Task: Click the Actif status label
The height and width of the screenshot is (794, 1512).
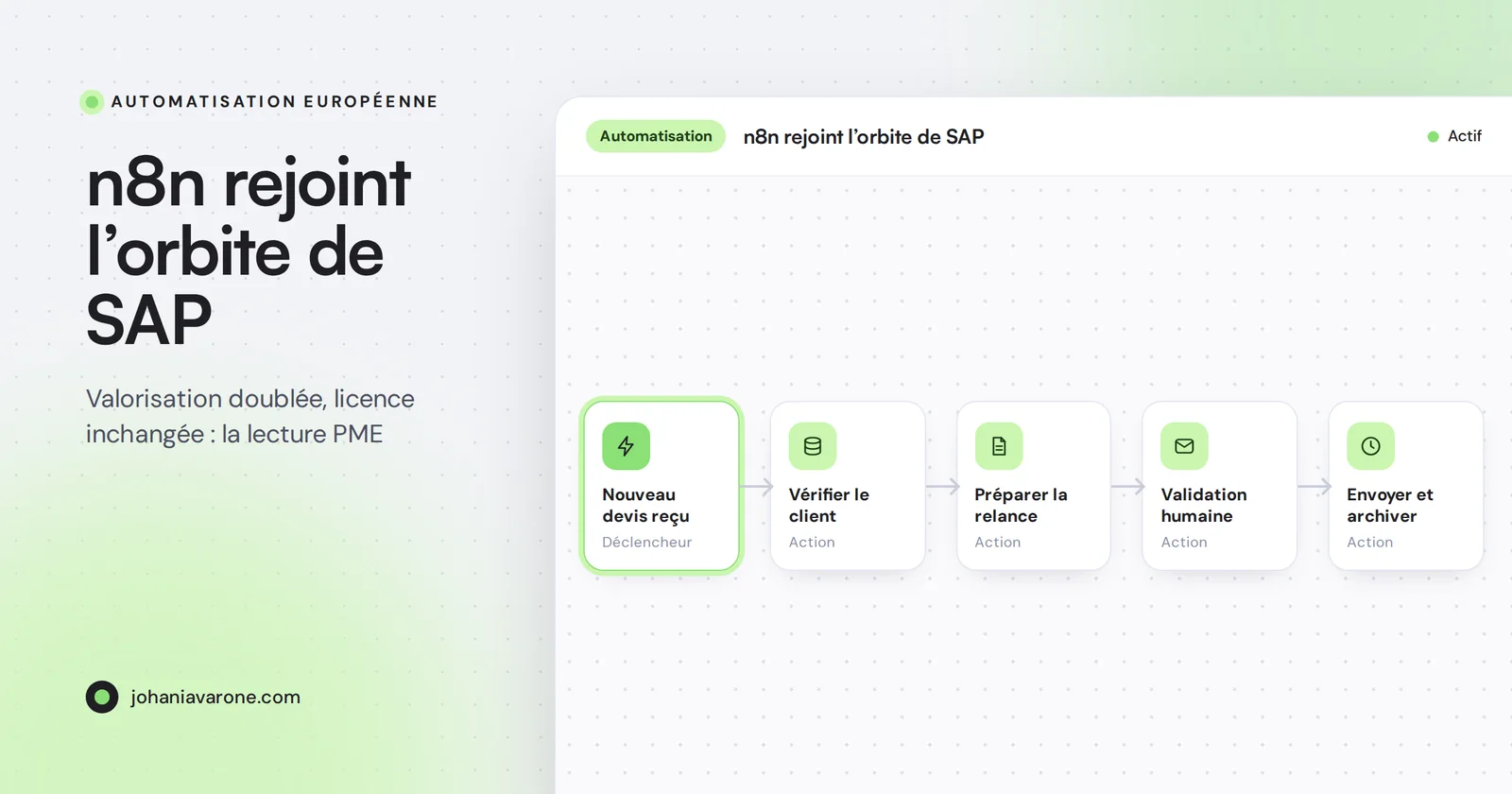Action: pos(1465,136)
